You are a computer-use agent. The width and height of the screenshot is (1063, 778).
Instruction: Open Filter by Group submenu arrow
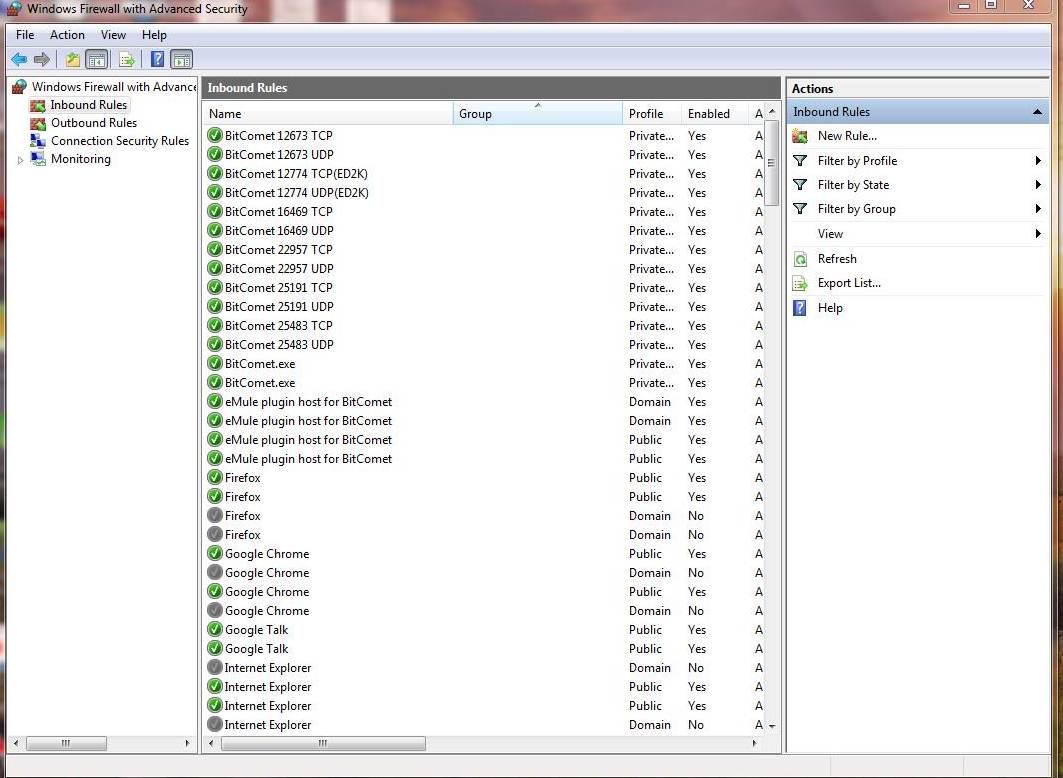pyautogui.click(x=1038, y=209)
